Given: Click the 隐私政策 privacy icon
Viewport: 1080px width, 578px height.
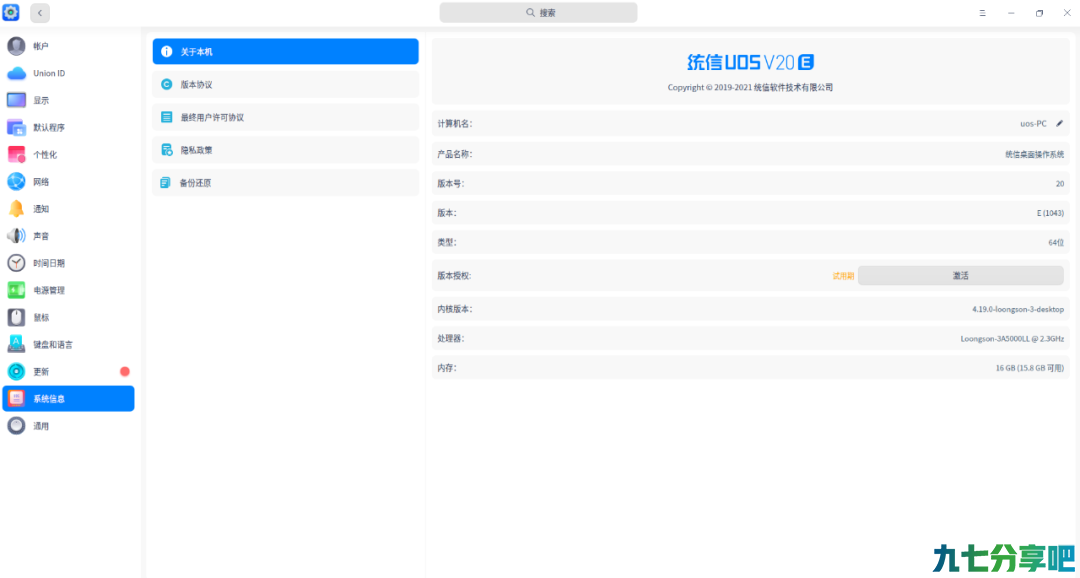Looking at the screenshot, I should tap(166, 149).
